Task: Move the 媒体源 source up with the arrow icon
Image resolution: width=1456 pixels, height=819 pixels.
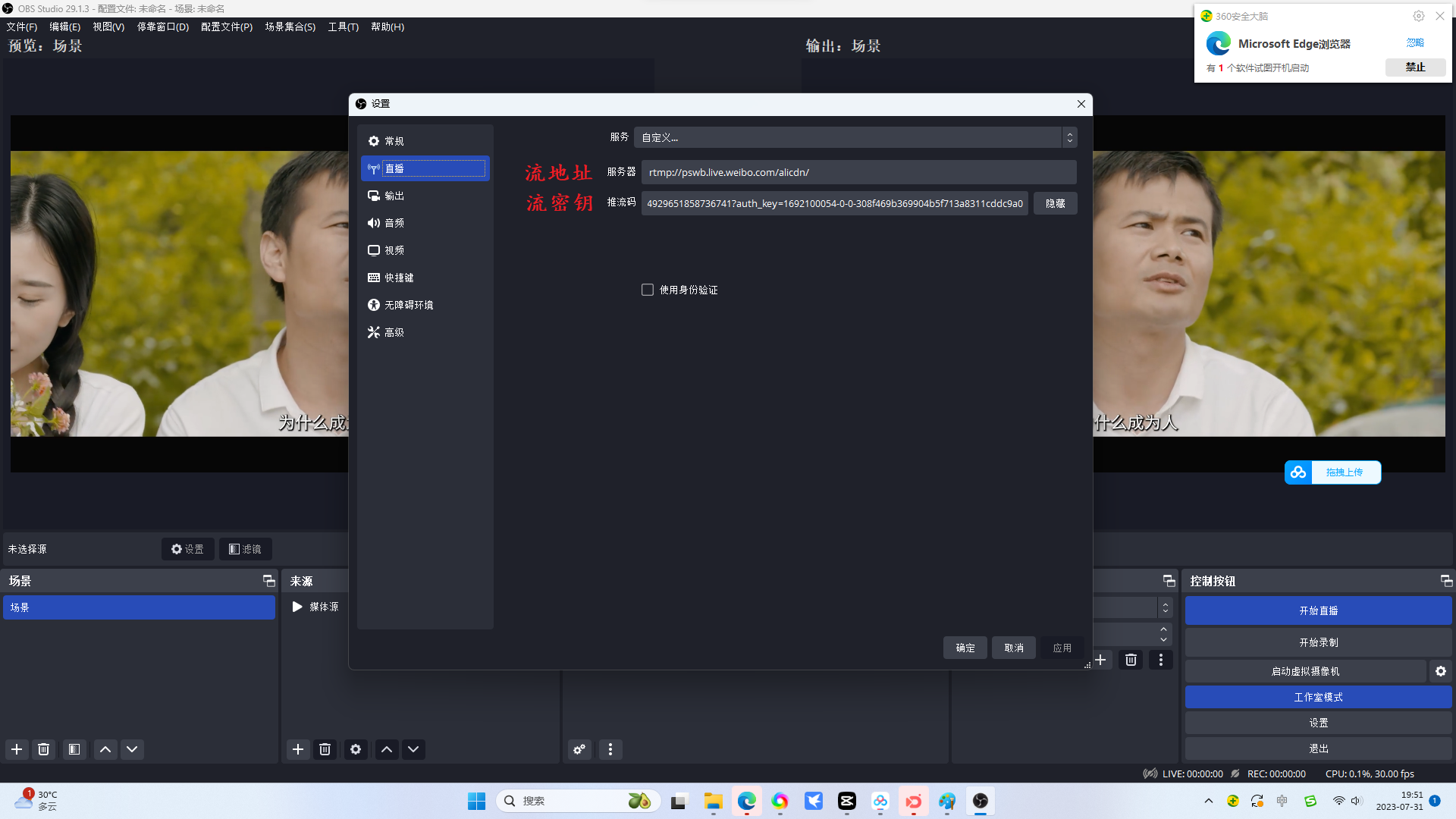Action: pos(386,749)
